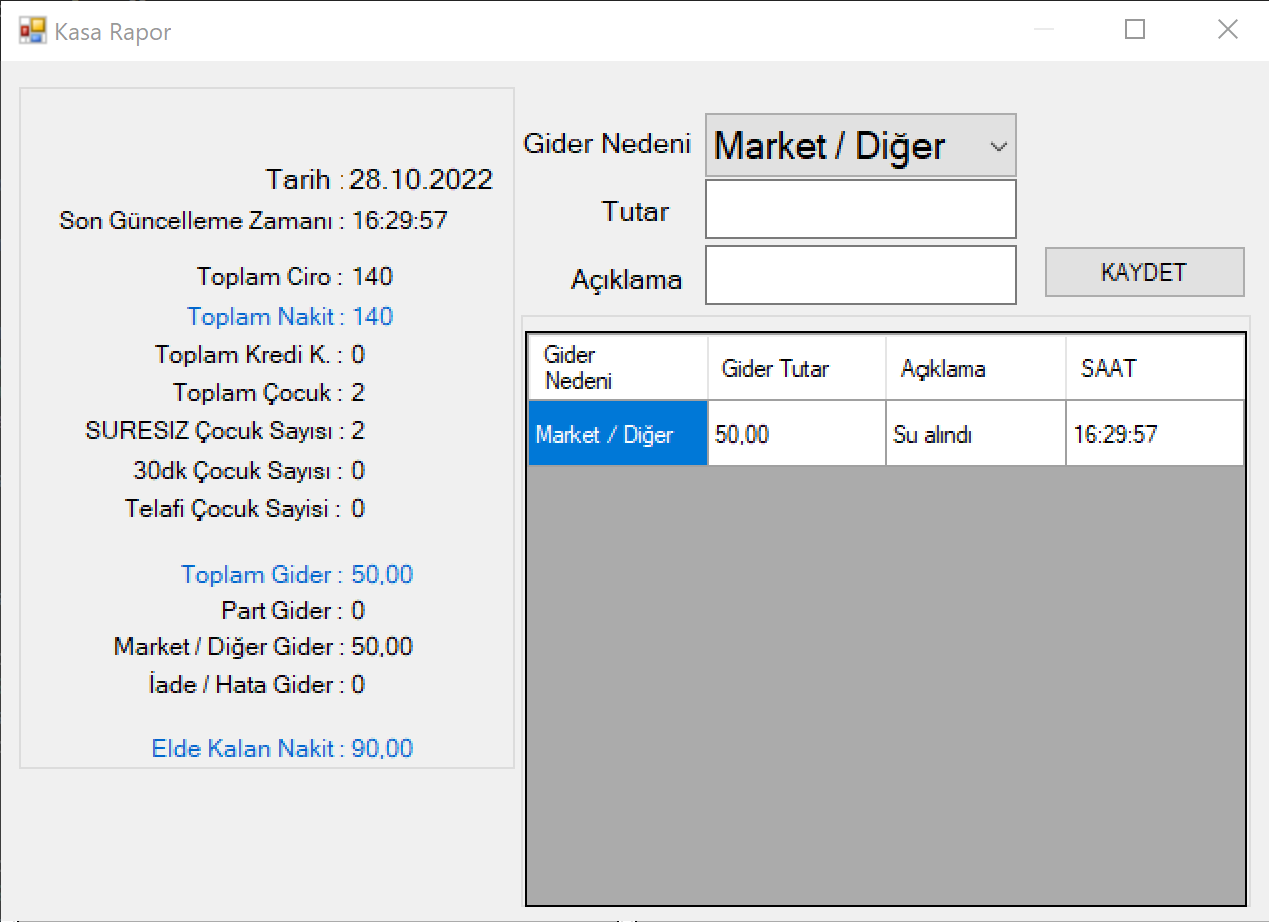The height and width of the screenshot is (922, 1269).
Task: Click the Açıklama column header
Action: point(975,369)
